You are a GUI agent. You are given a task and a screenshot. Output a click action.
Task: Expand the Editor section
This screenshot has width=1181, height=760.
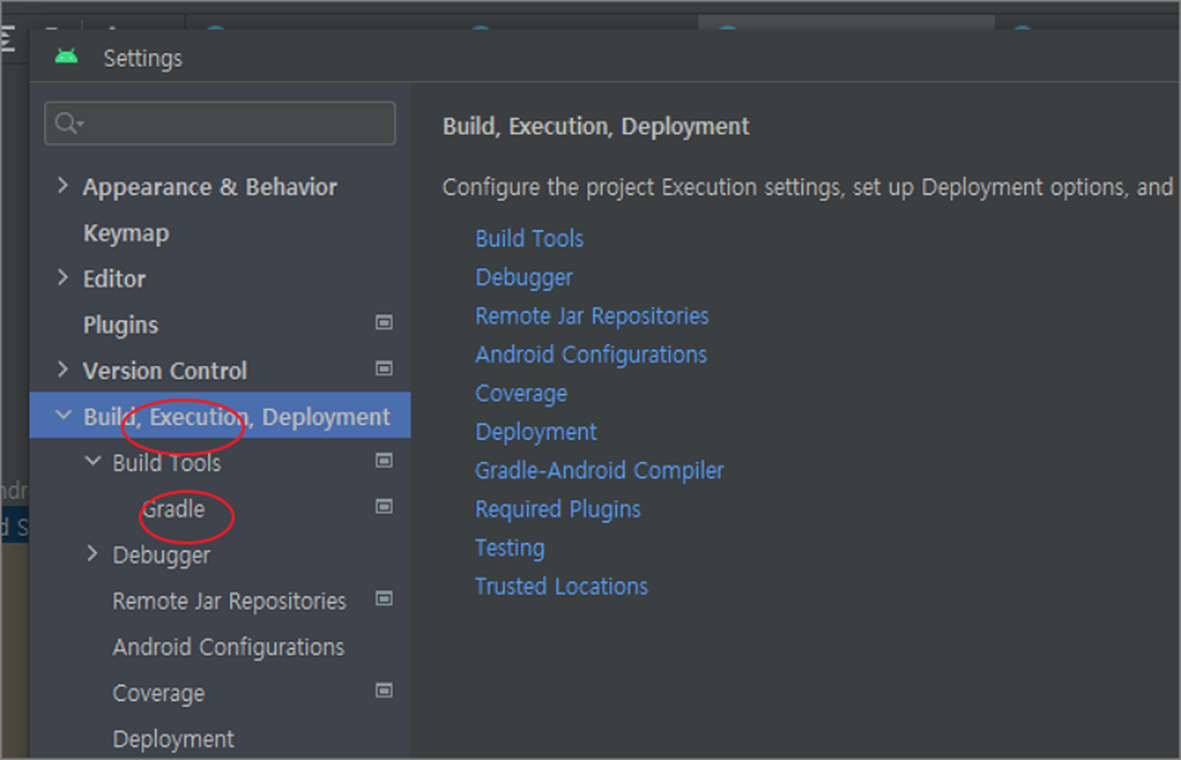point(63,278)
